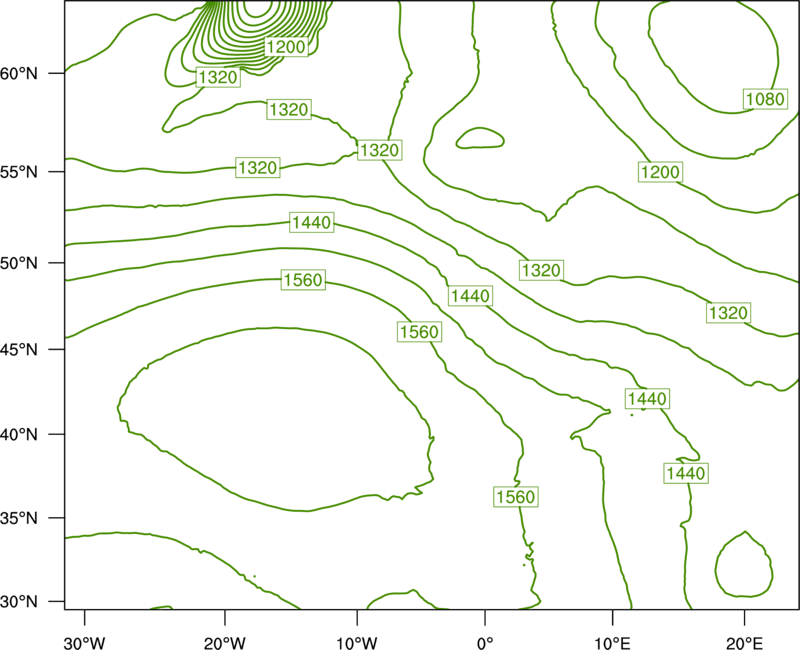Select the 30°N latitude axis label
Viewport: 800px width, 650px height.
coord(19,602)
